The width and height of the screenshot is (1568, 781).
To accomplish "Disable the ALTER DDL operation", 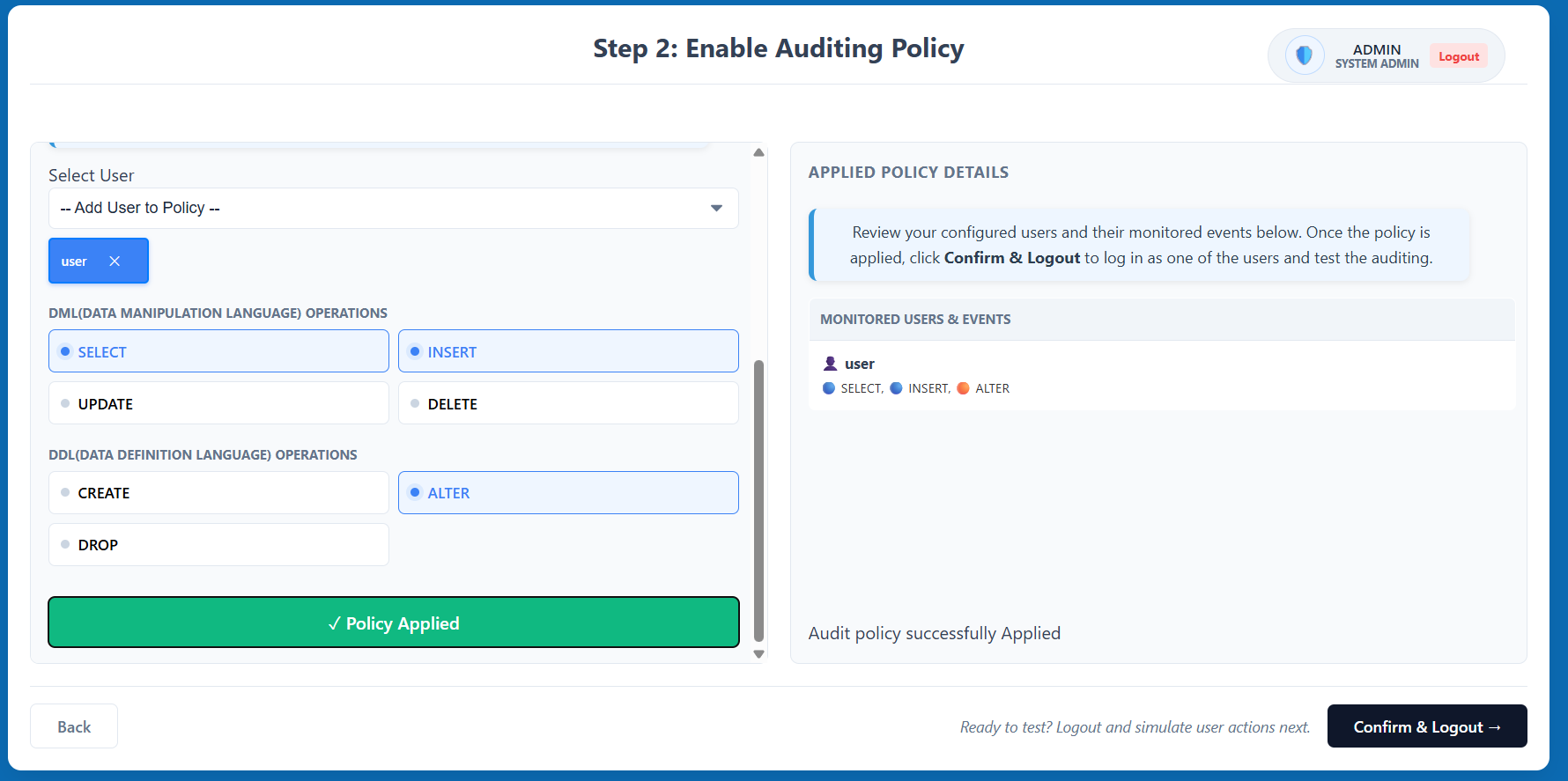I will (568, 493).
